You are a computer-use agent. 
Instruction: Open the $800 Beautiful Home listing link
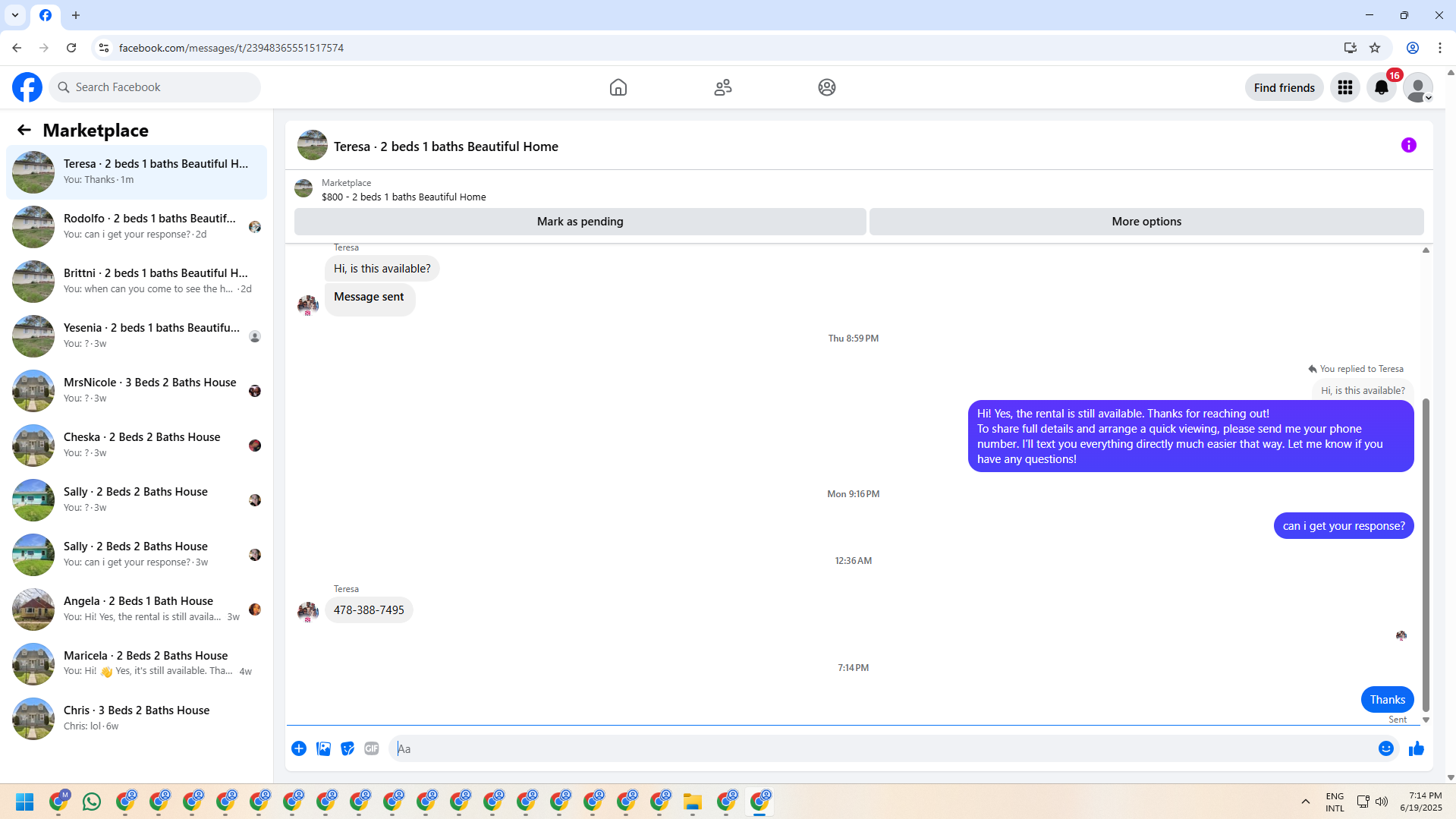pyautogui.click(x=404, y=197)
